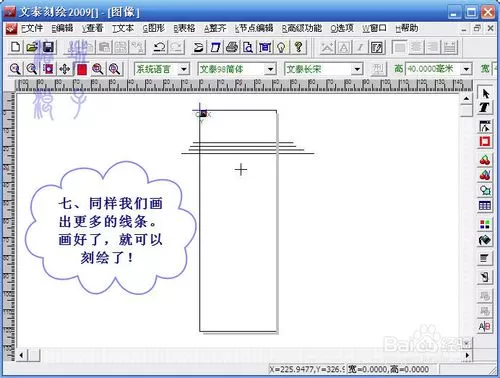Click the AB text mirror icon

(x=485, y=326)
